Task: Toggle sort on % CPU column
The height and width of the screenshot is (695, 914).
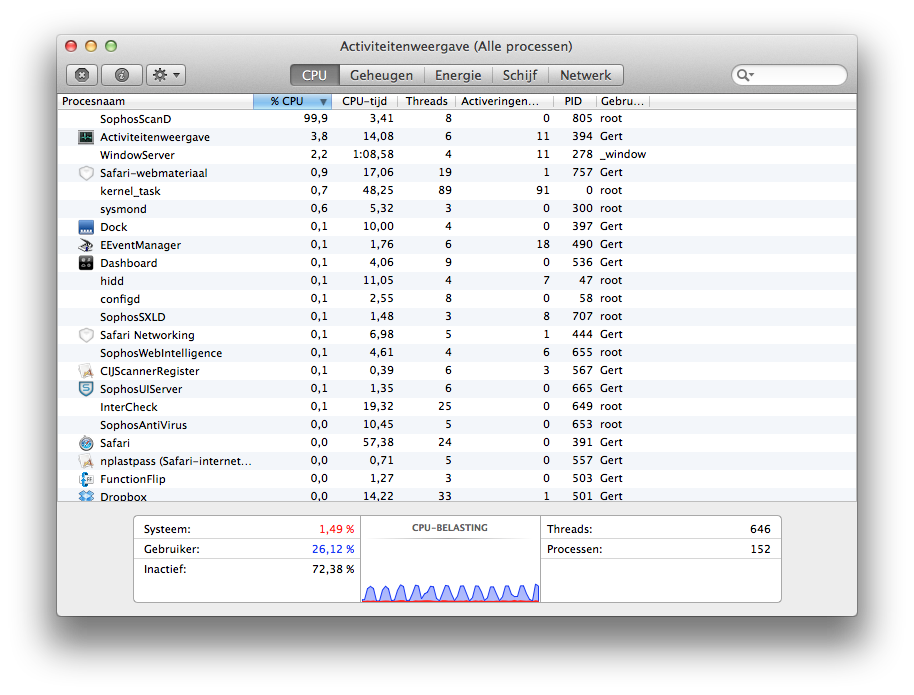Action: [293, 101]
